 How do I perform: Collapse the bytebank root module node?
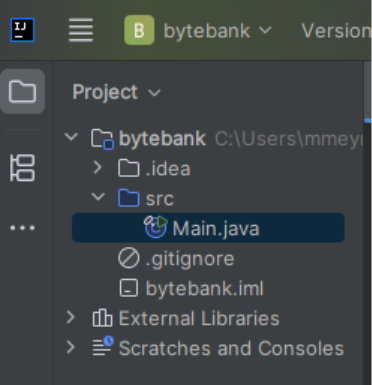pos(71,137)
